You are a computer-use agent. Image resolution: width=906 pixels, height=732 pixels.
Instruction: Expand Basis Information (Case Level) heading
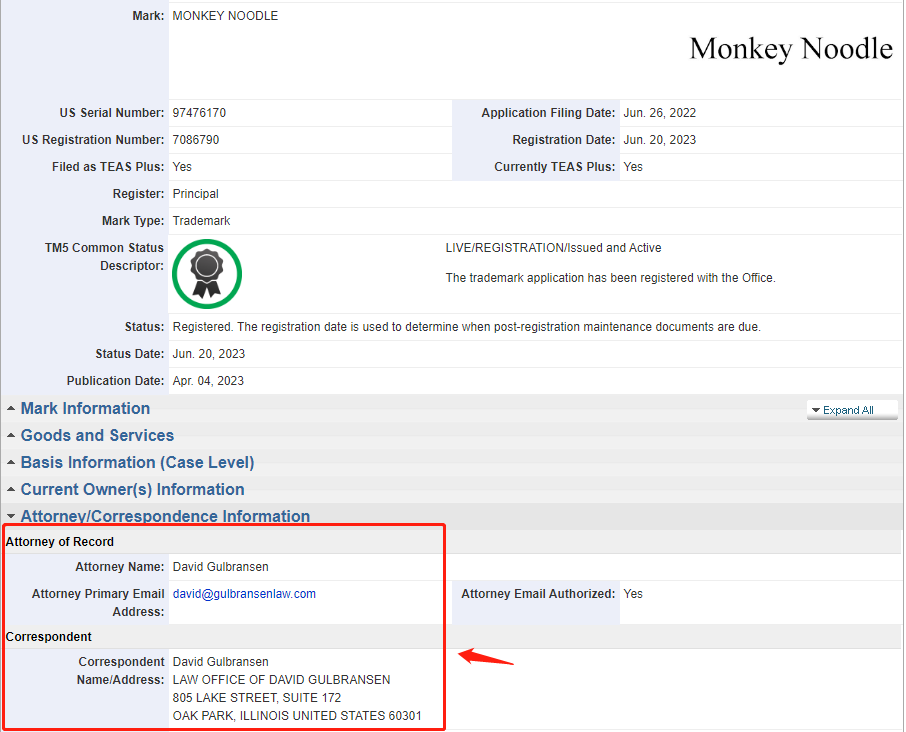(x=137, y=463)
